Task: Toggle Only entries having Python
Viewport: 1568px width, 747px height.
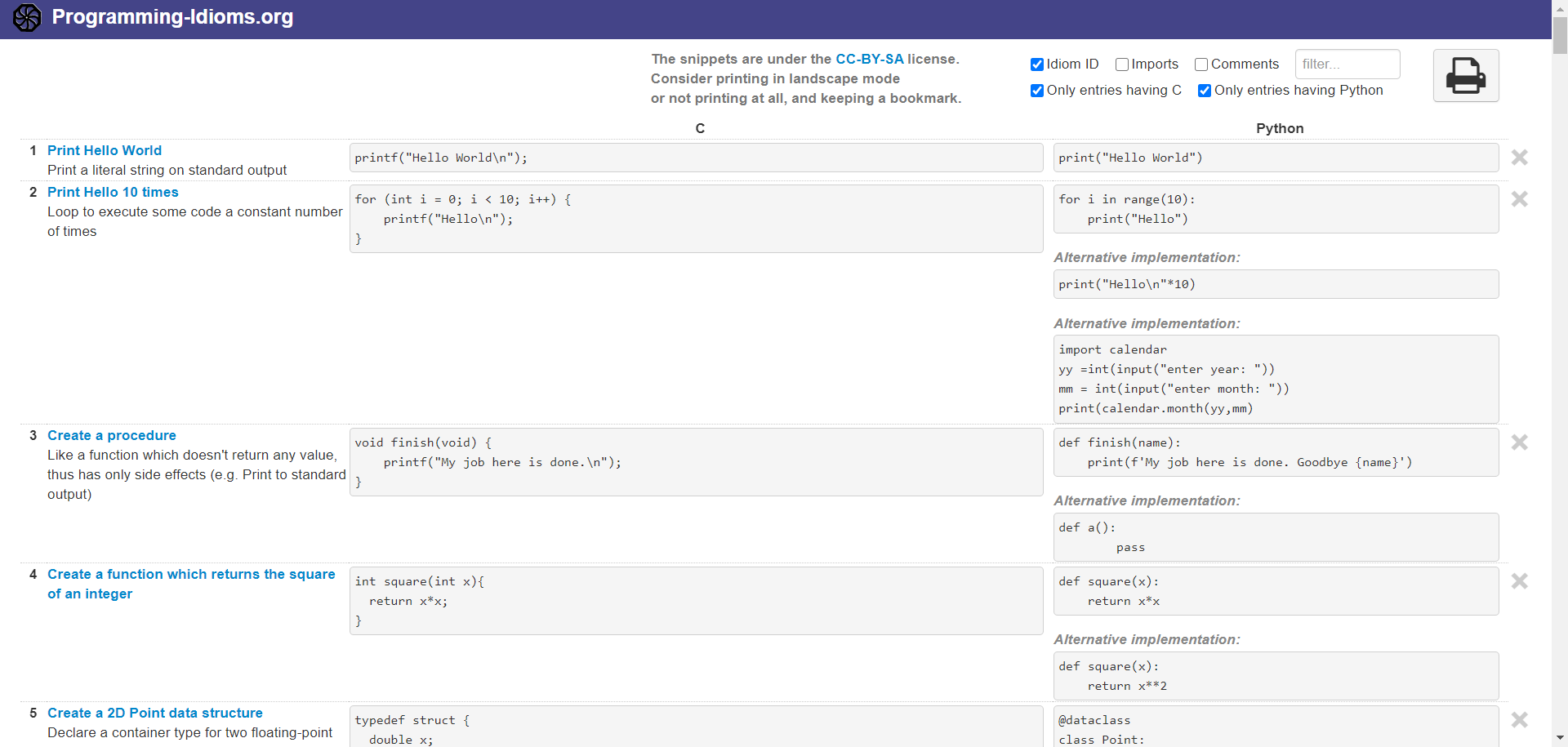Action: point(1205,91)
